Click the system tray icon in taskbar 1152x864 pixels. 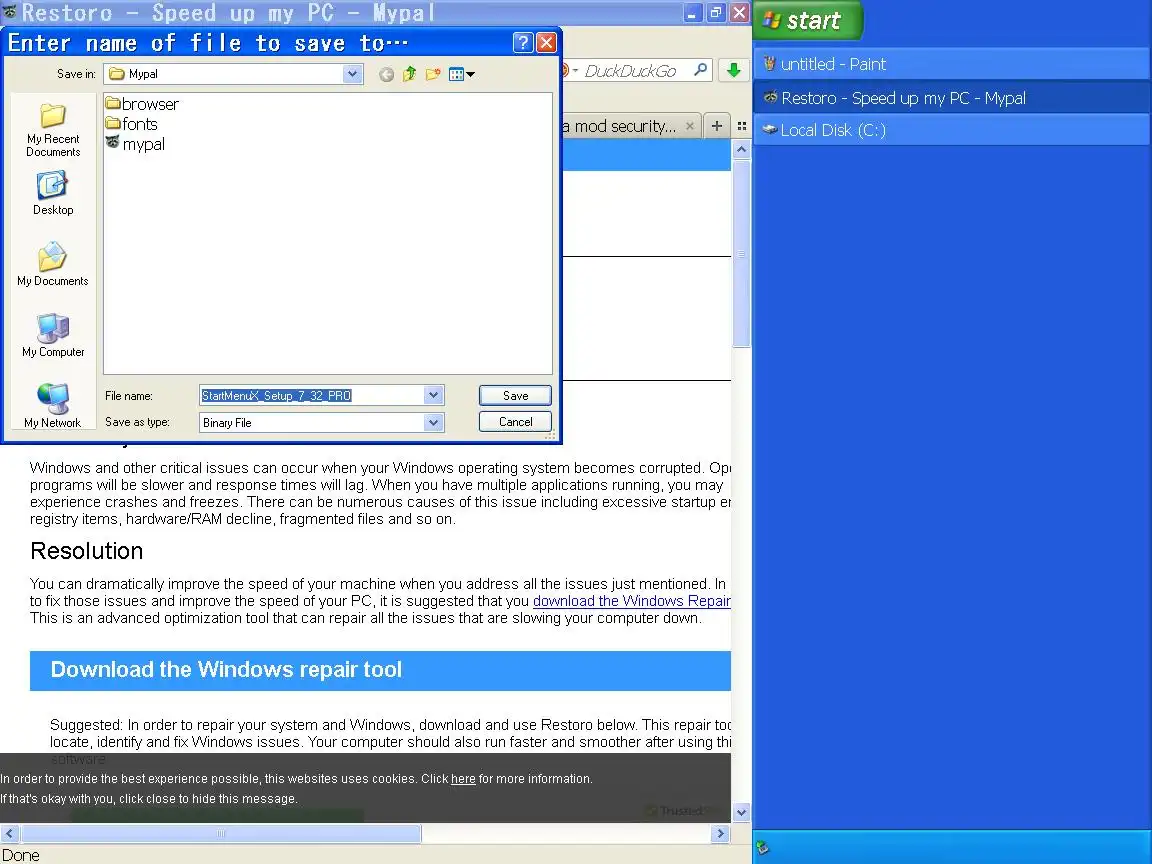pos(763,848)
